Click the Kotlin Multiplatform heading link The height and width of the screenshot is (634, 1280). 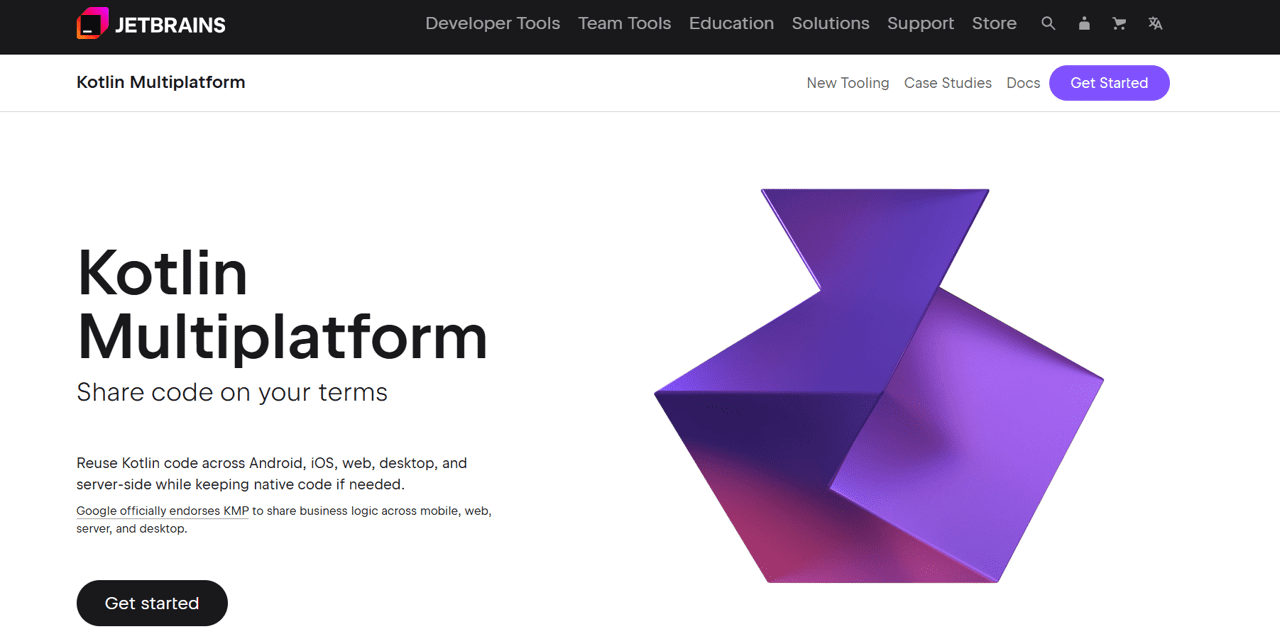click(x=161, y=82)
